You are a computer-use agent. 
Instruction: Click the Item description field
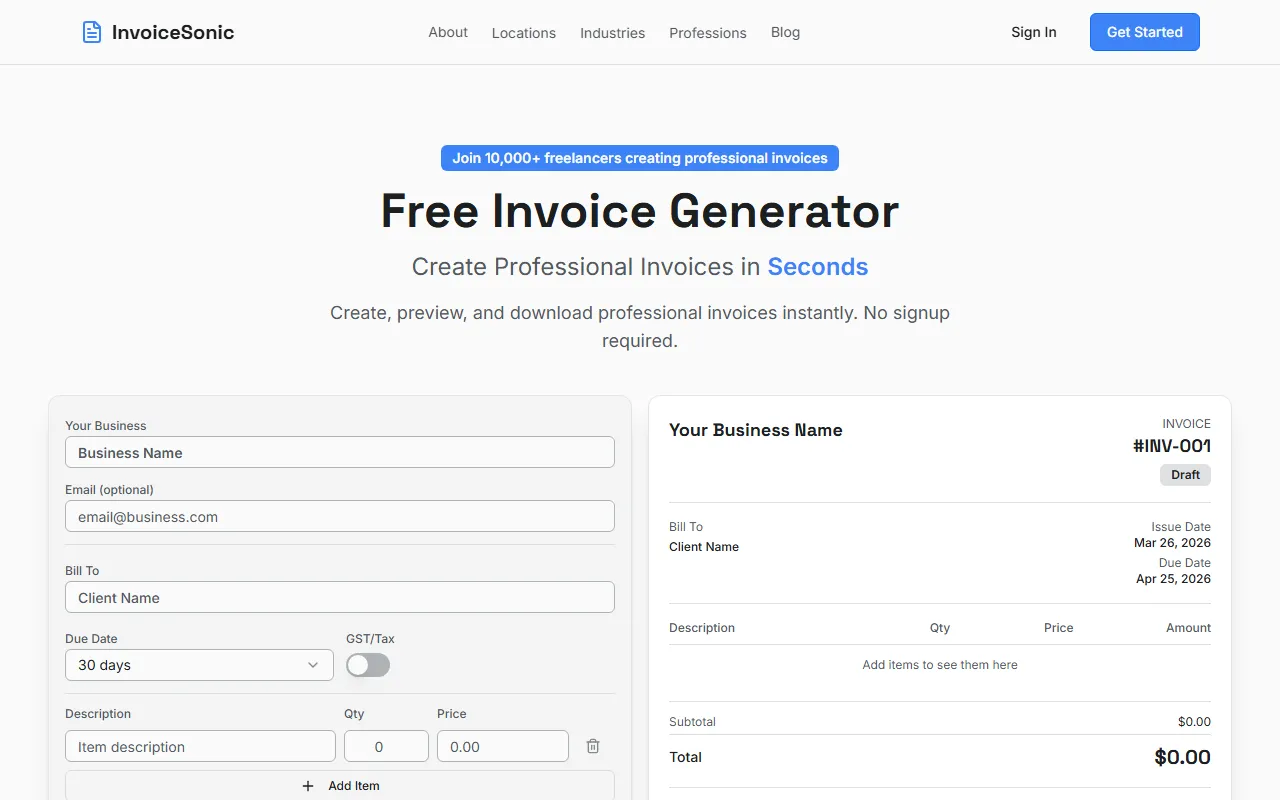click(x=200, y=746)
